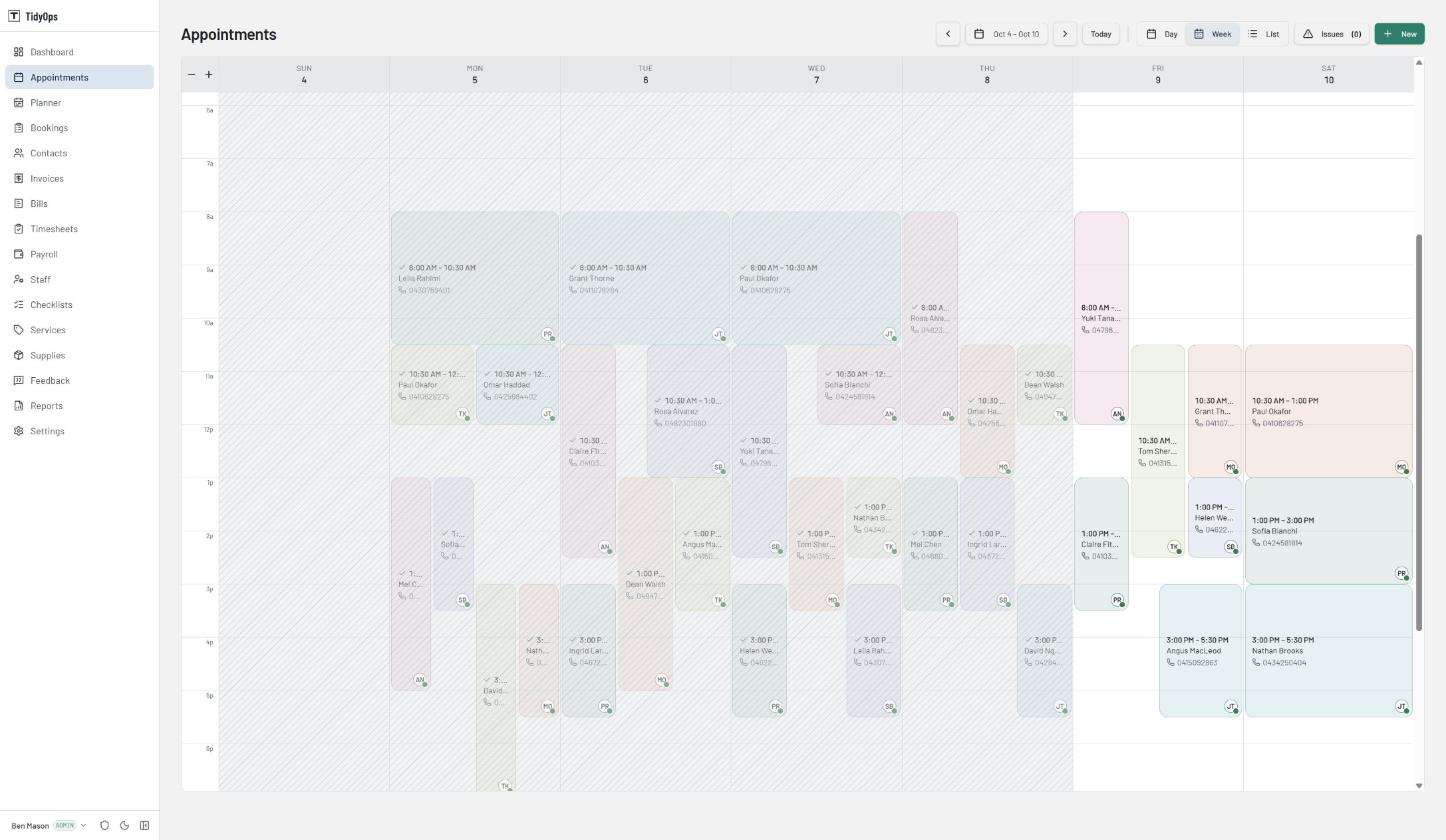Open the Invoices page
The image size is (1446, 840).
79,178
